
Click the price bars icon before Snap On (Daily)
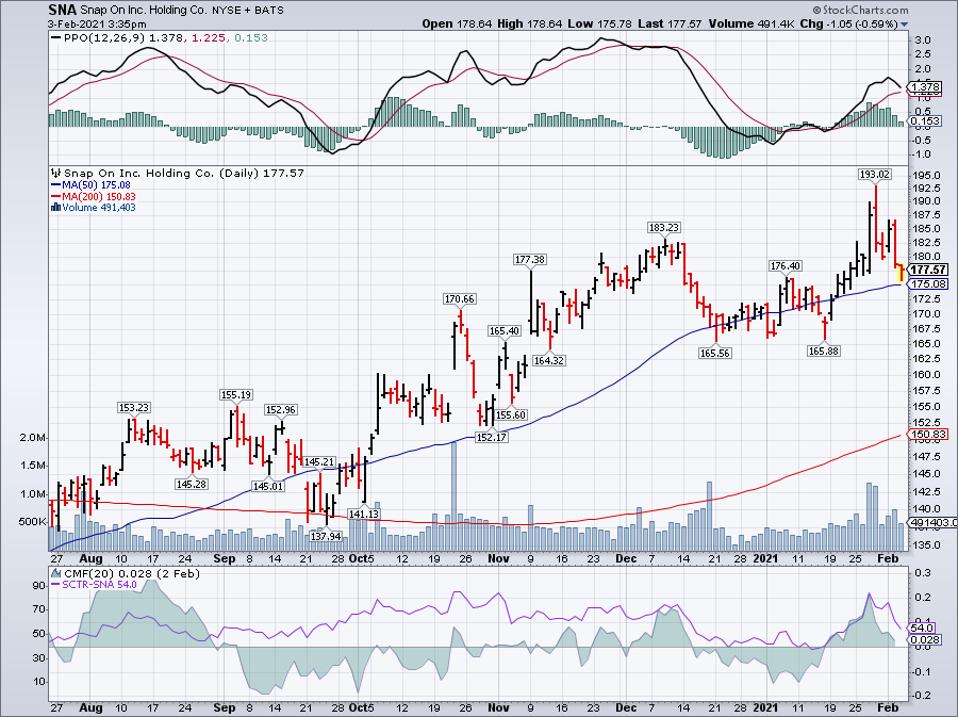coord(56,173)
